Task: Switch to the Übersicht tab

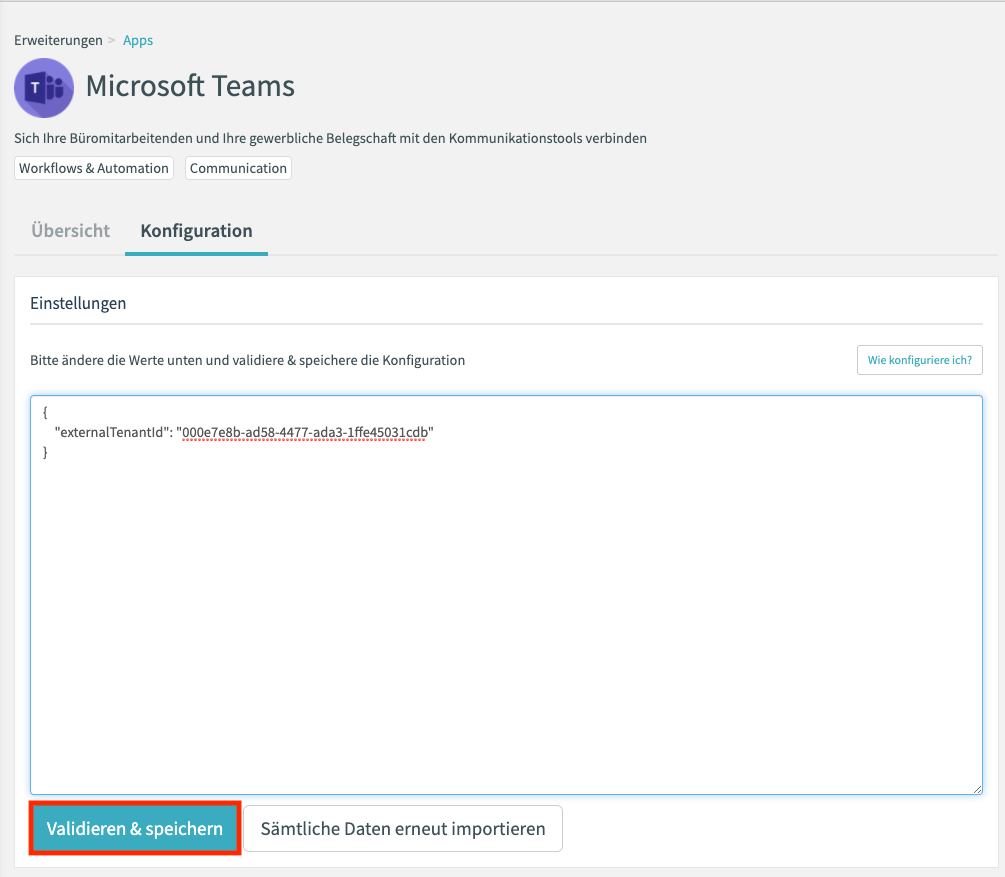Action: [x=71, y=231]
